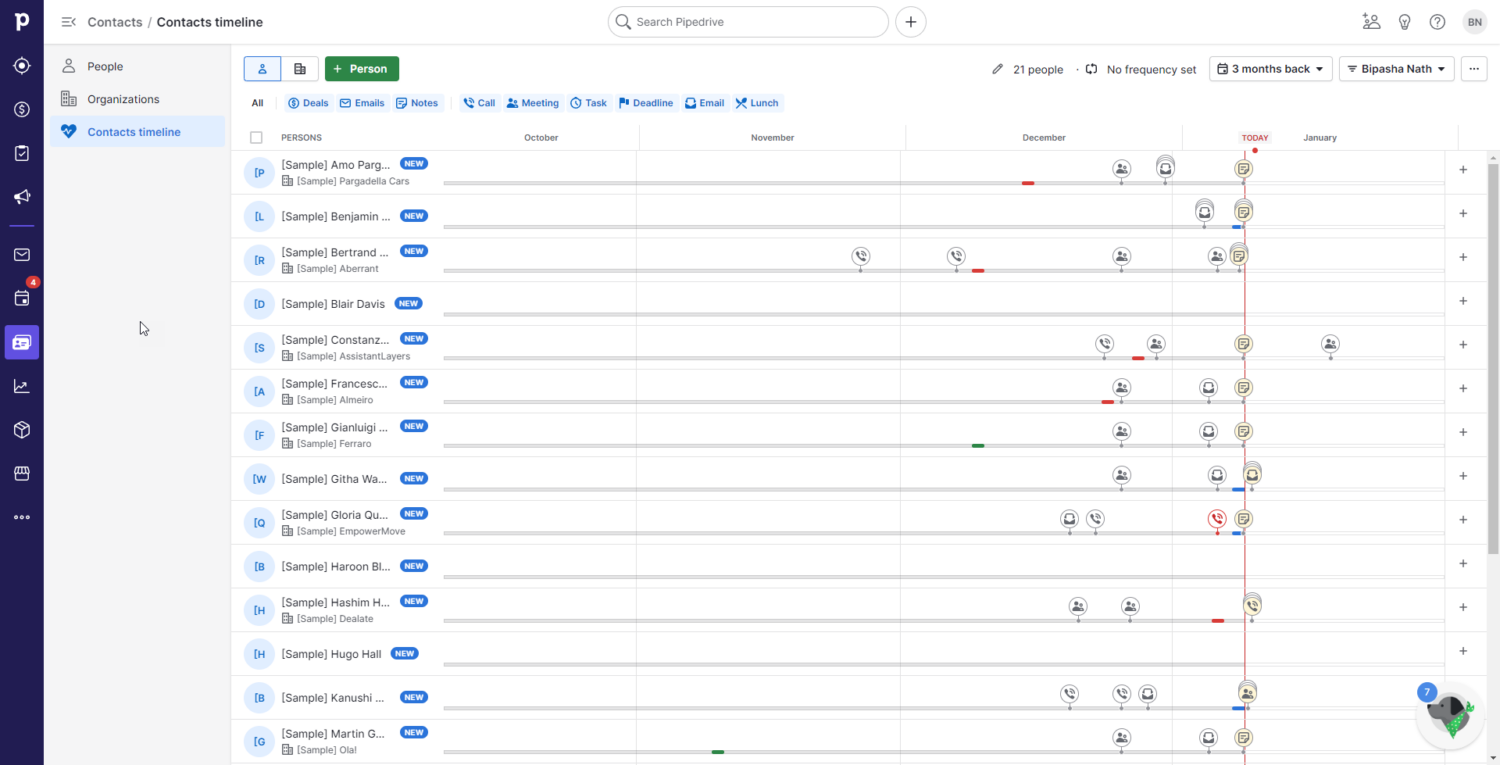The width and height of the screenshot is (1500, 765).
Task: Click the quick add plus icon
Action: pyautogui.click(x=910, y=22)
